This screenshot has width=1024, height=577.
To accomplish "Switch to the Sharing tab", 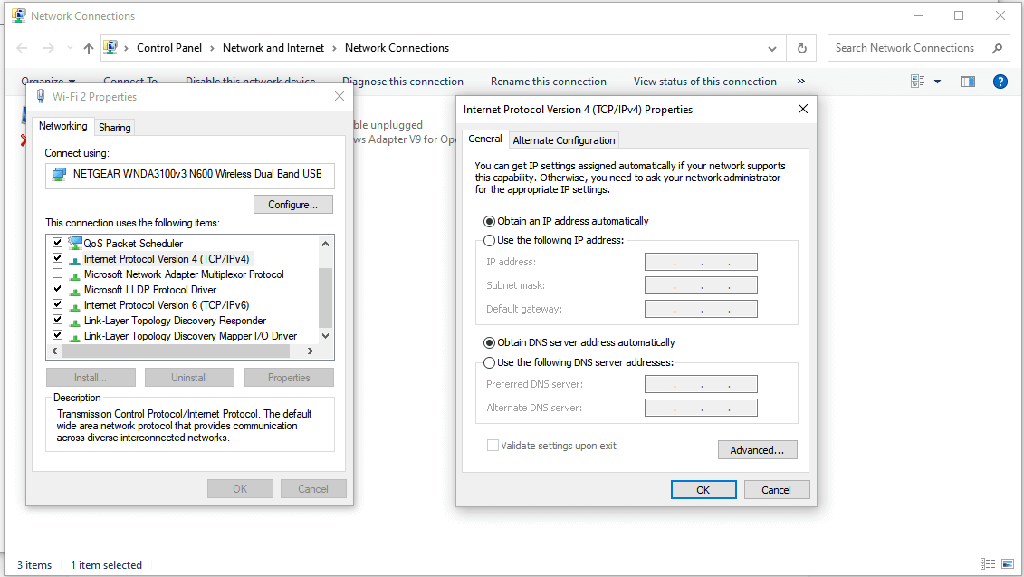I will pyautogui.click(x=115, y=127).
